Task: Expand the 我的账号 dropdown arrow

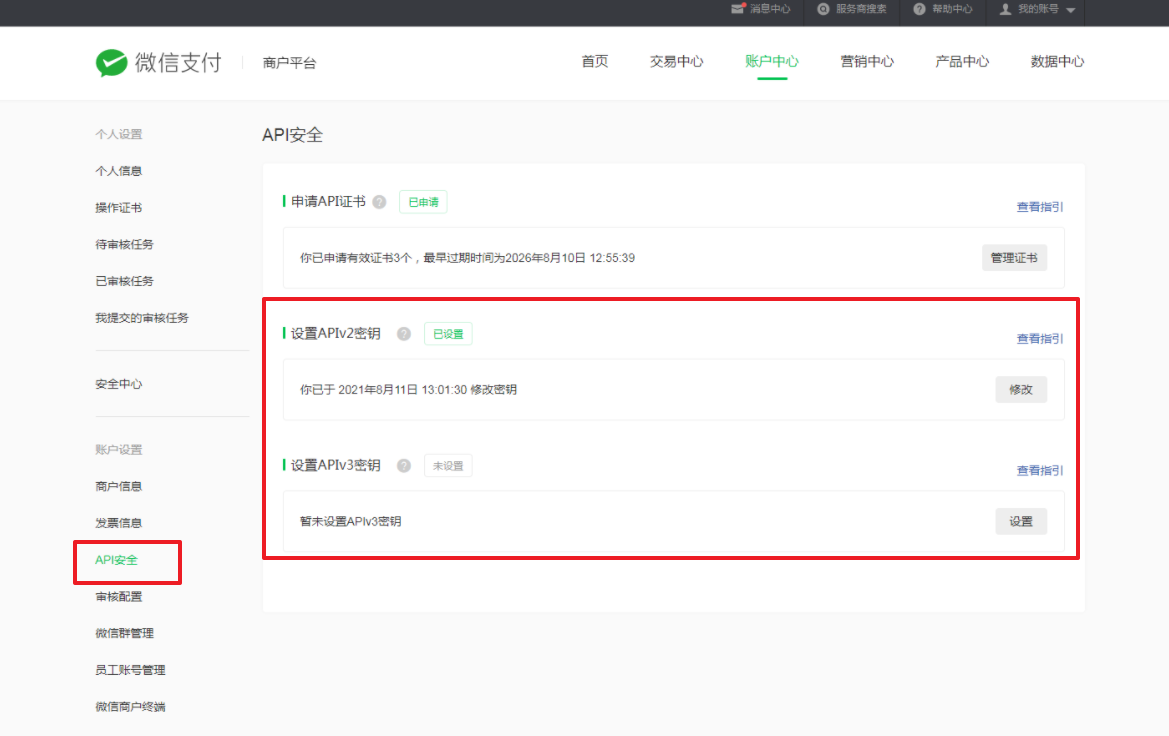Action: pyautogui.click(x=1071, y=10)
